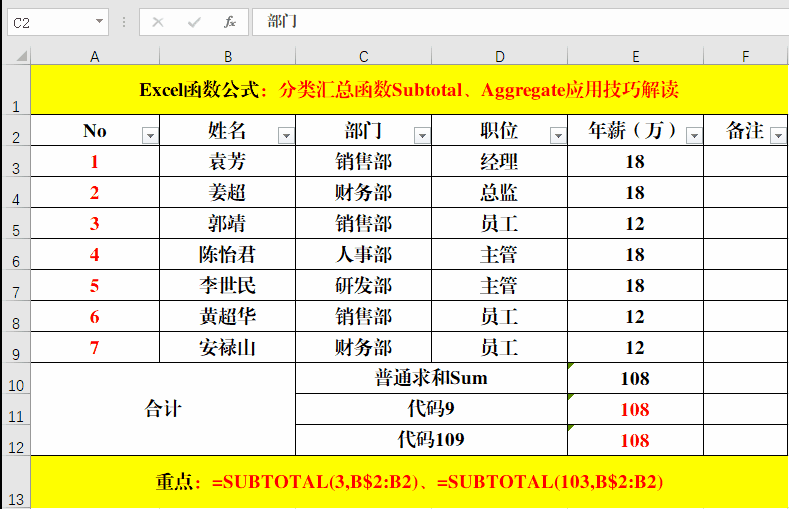
Task: Click the black 108 total in row 10
Action: tap(636, 378)
